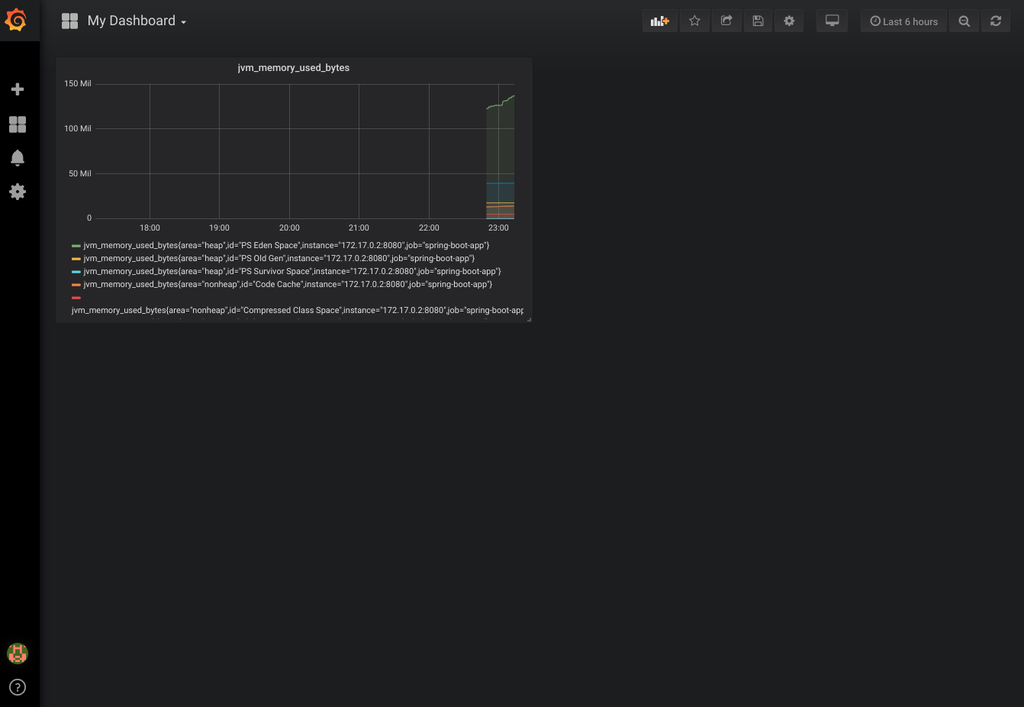Open the Dashboards icon in sidebar
The image size is (1024, 707).
click(18, 124)
